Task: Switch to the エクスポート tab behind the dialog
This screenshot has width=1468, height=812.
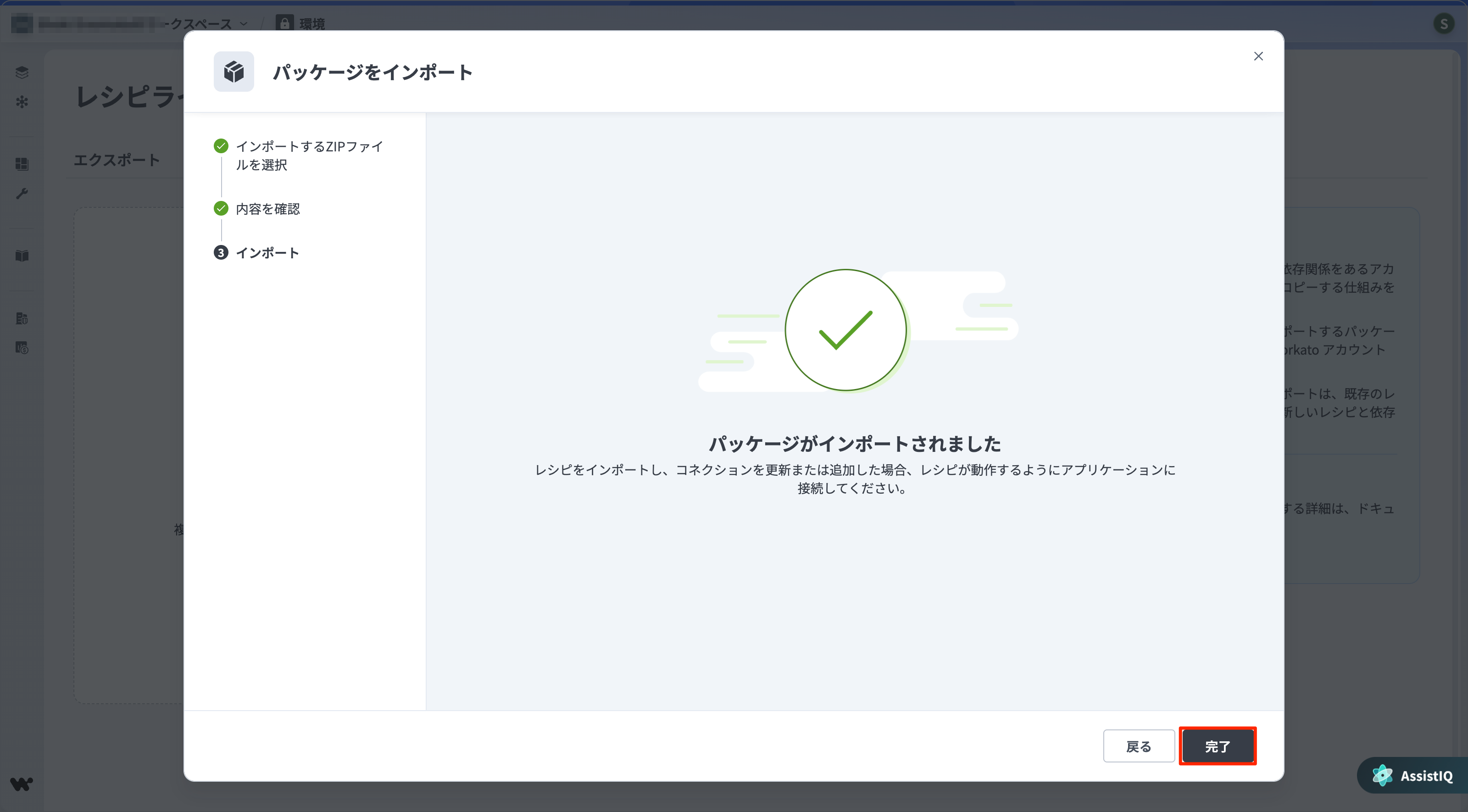Action: point(117,160)
